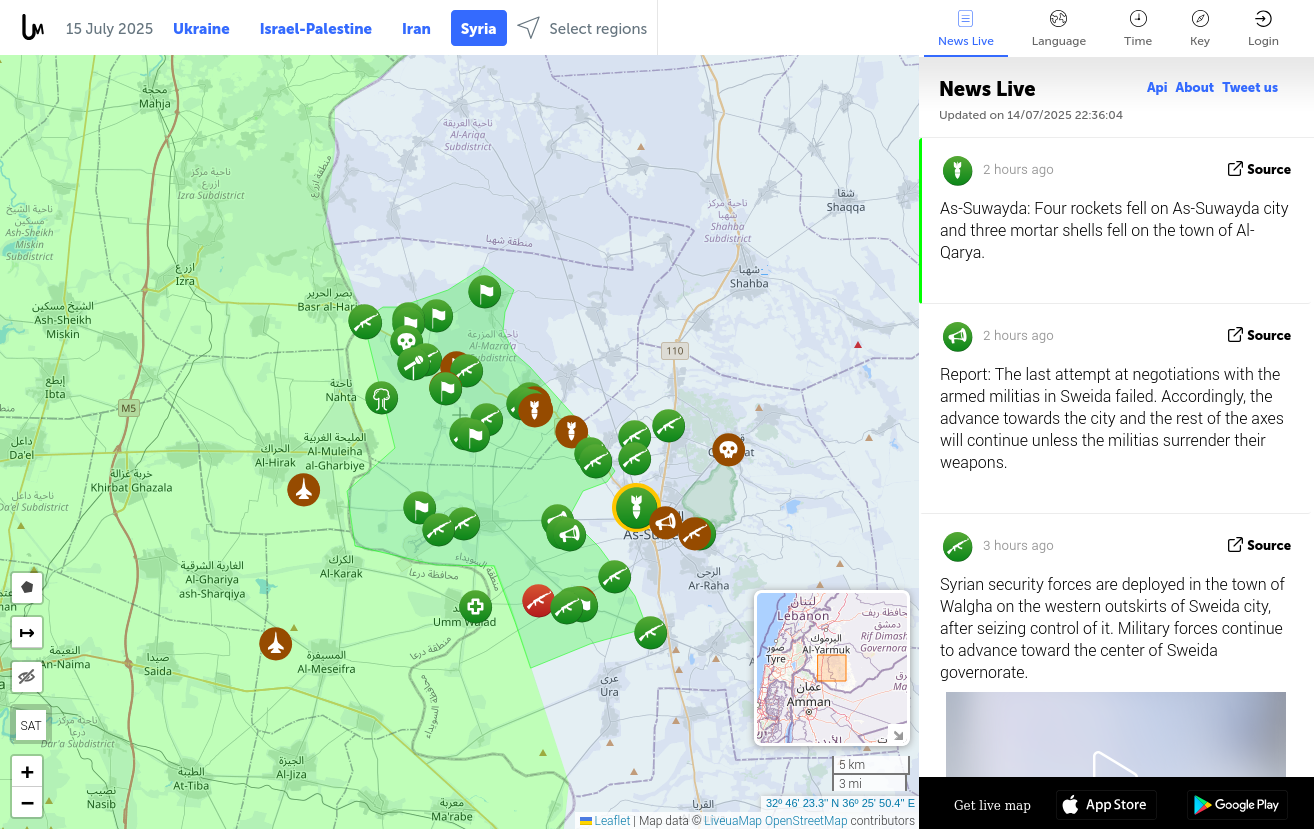
Task: Switch to the Iran region tab
Action: coord(416,29)
